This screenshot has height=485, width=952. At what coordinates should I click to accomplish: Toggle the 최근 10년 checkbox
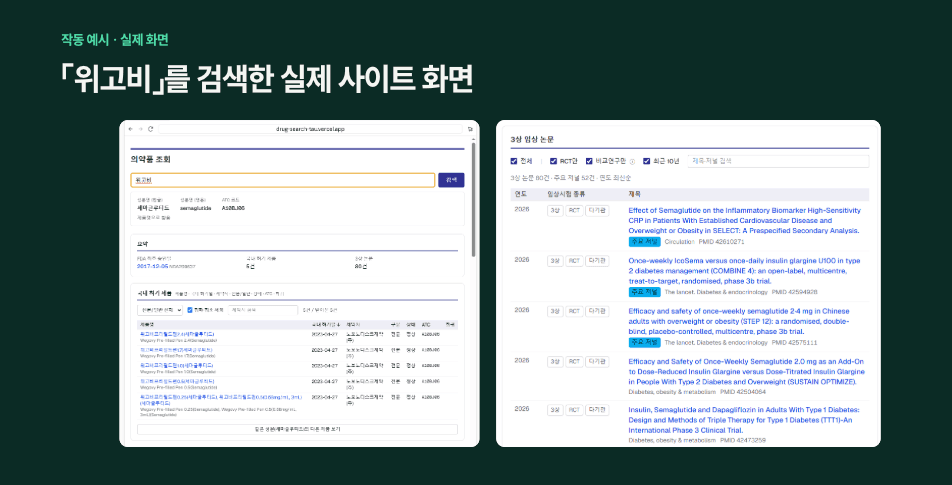(646, 161)
